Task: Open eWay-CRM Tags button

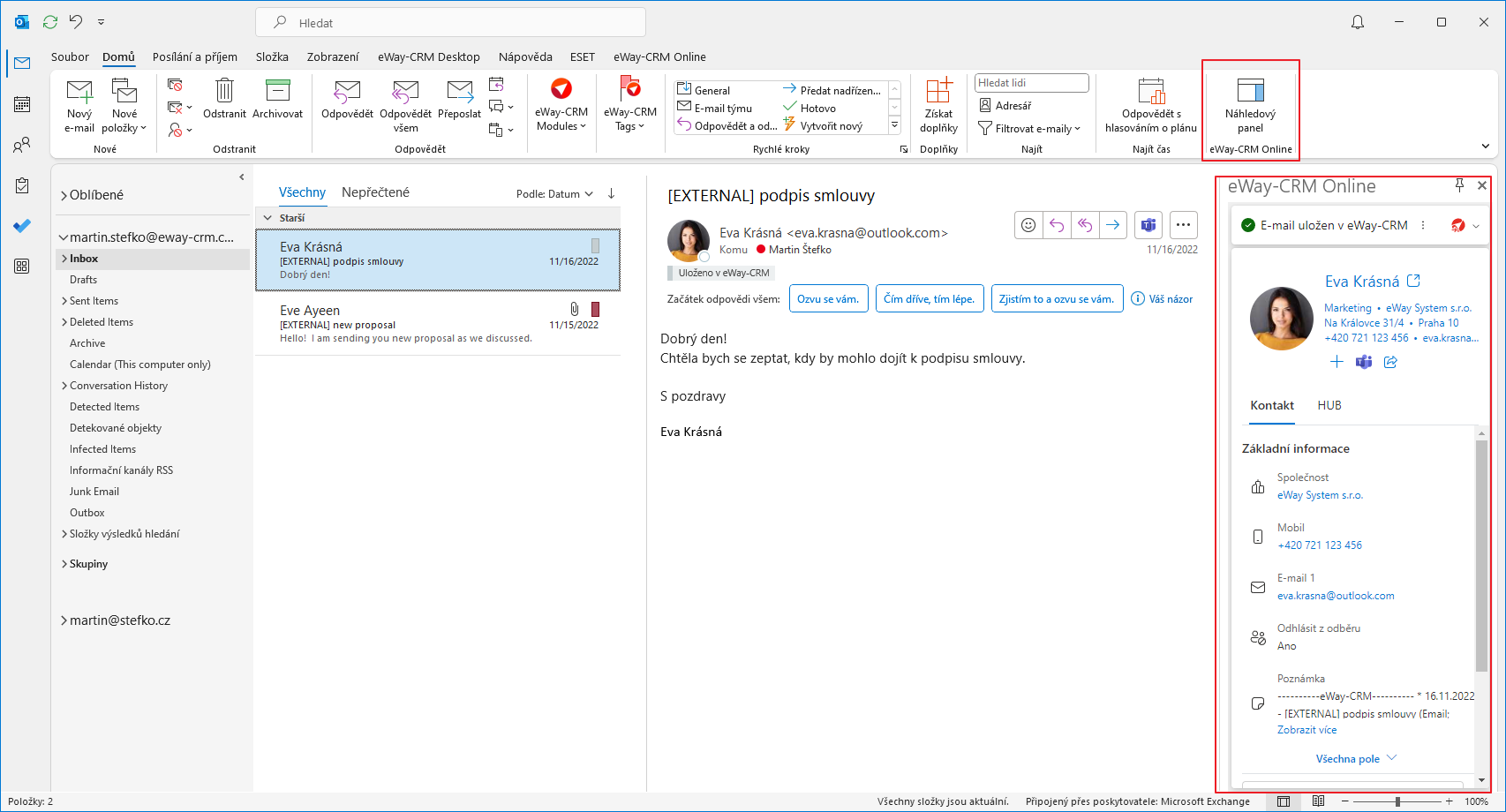Action: tap(630, 105)
